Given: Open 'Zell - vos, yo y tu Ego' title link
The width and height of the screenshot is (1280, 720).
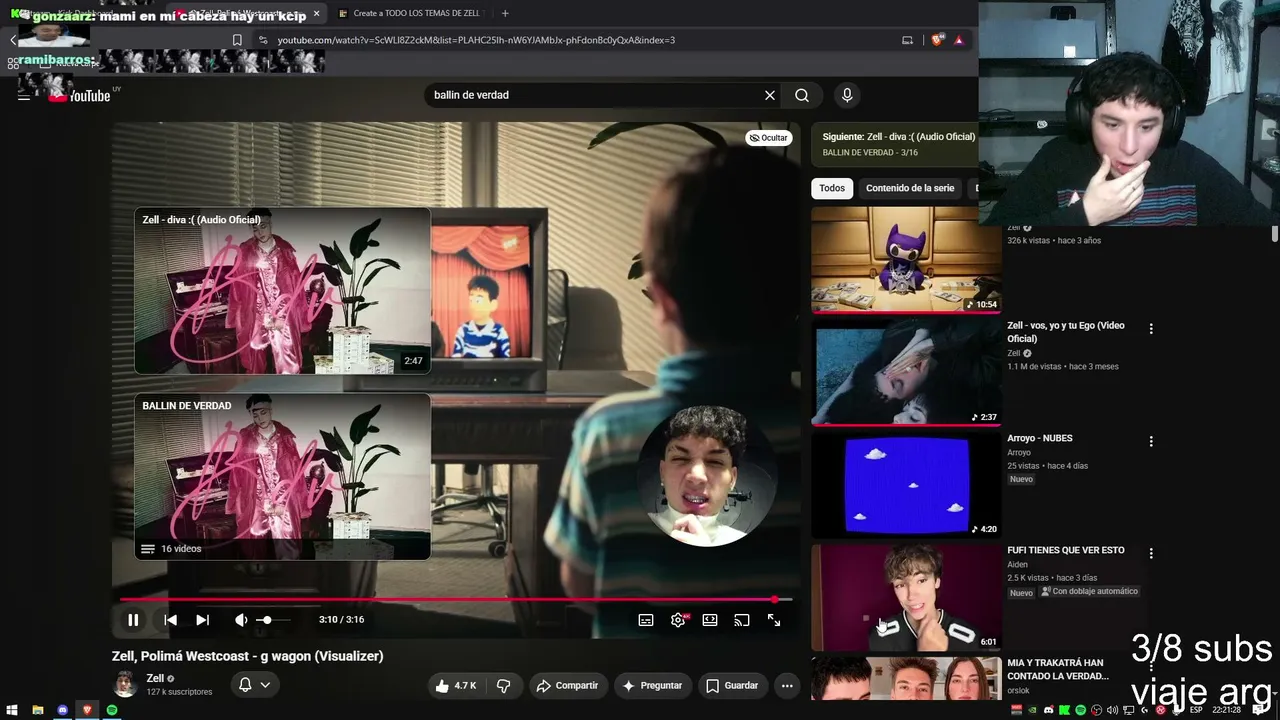Looking at the screenshot, I should point(1066,332).
